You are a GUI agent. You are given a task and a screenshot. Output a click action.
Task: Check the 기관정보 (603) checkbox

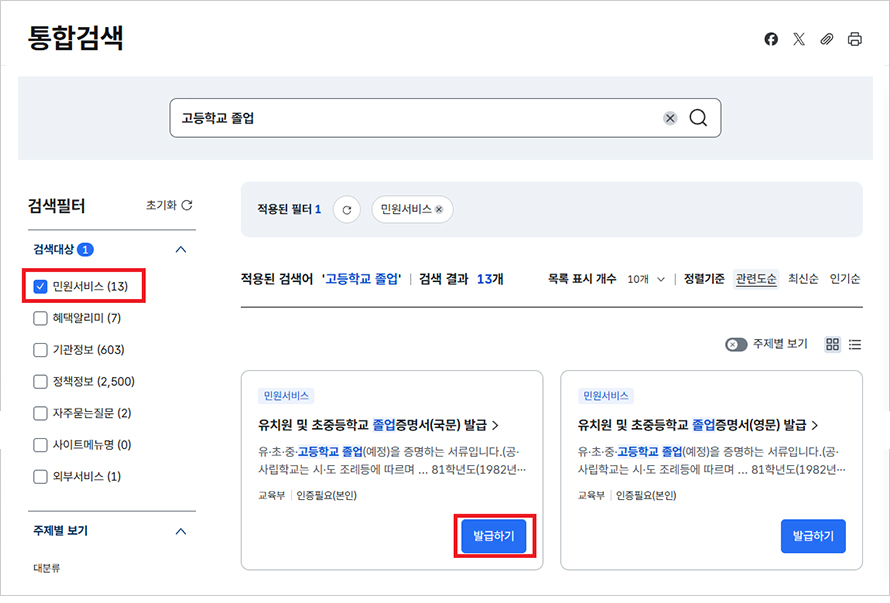tap(40, 350)
